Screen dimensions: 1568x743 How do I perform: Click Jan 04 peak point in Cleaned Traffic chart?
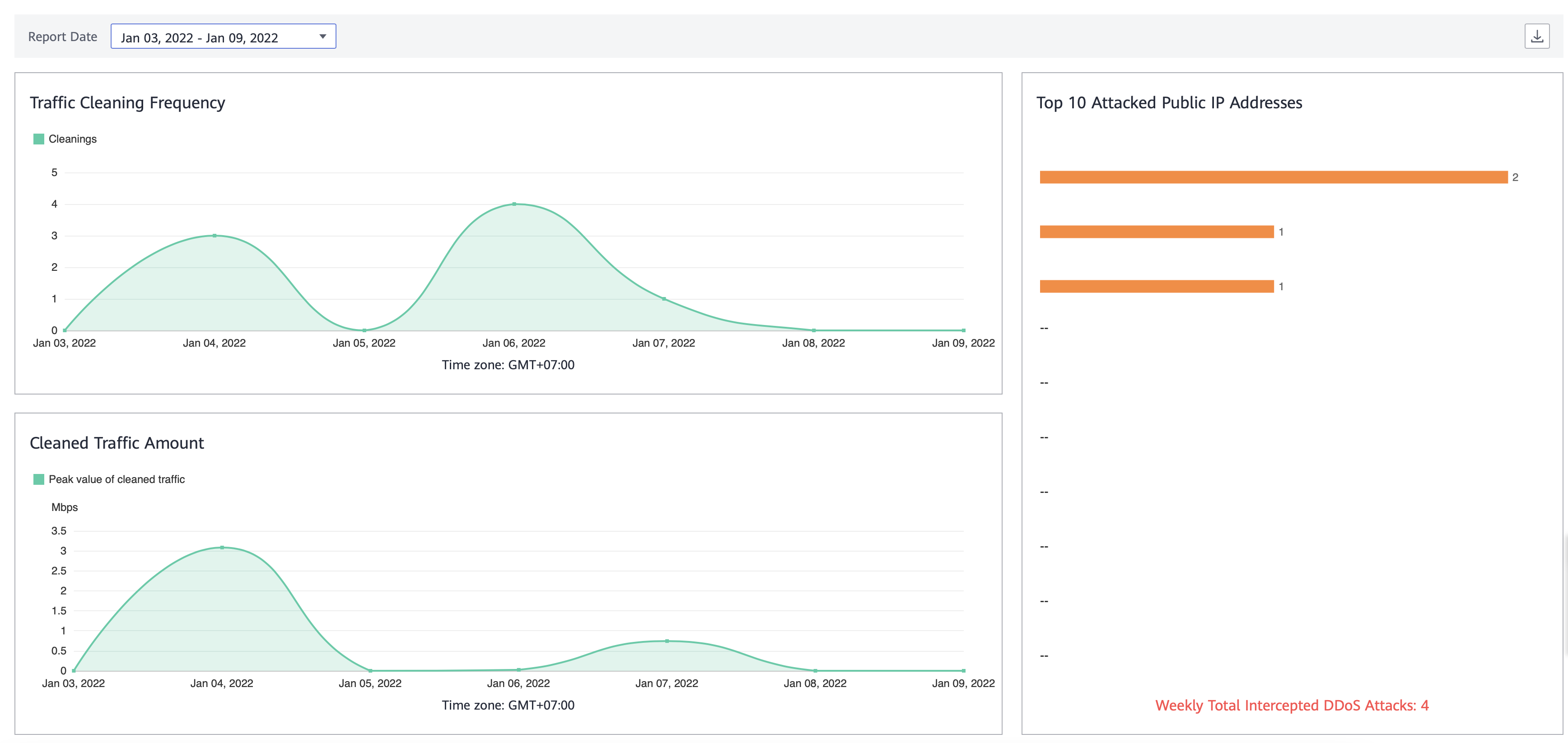(x=222, y=548)
